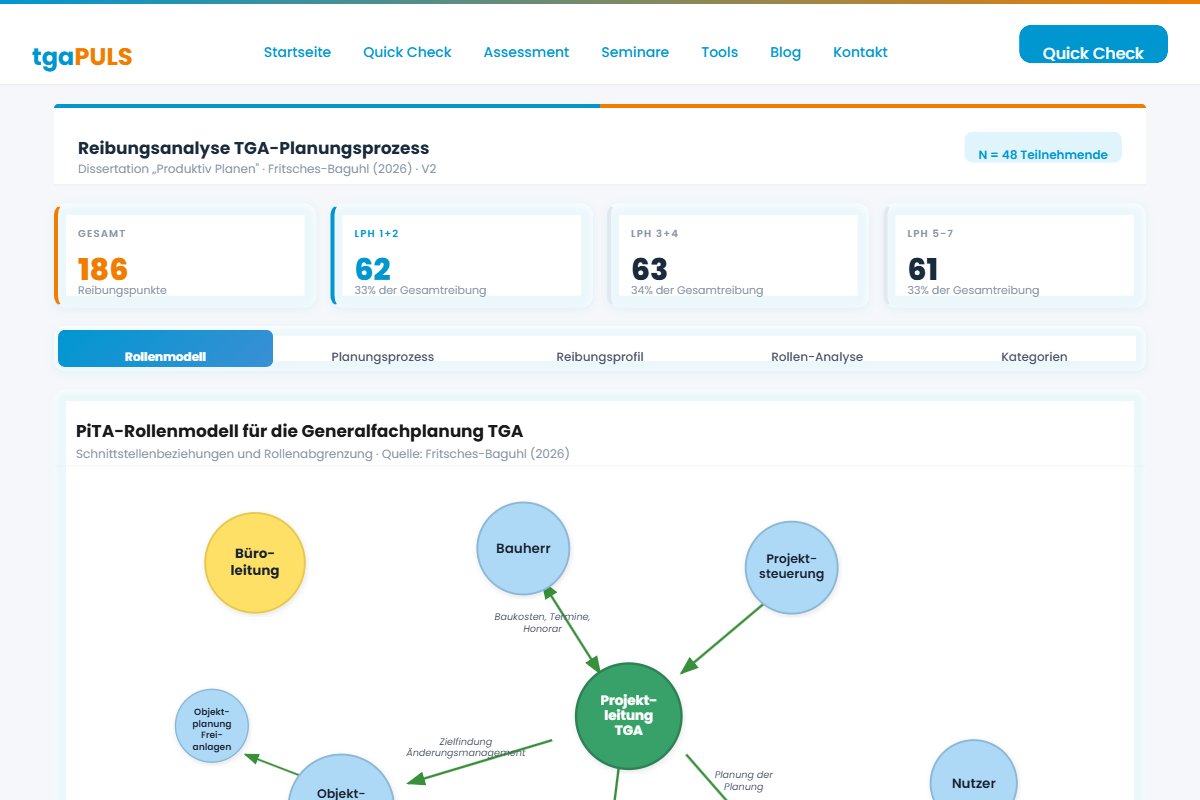Image resolution: width=1200 pixels, height=800 pixels.
Task: Open the Kontakt link
Action: pyautogui.click(x=860, y=52)
